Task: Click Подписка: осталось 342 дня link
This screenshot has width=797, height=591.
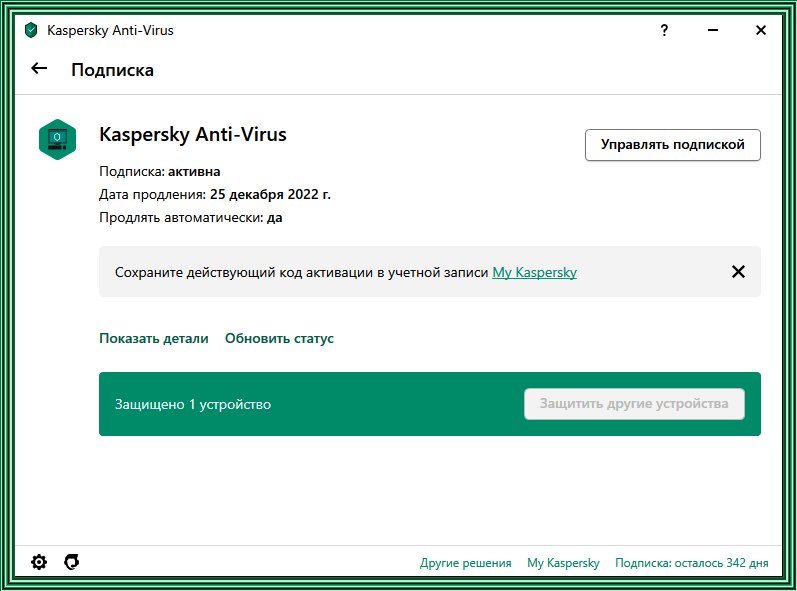Action: pyautogui.click(x=691, y=563)
